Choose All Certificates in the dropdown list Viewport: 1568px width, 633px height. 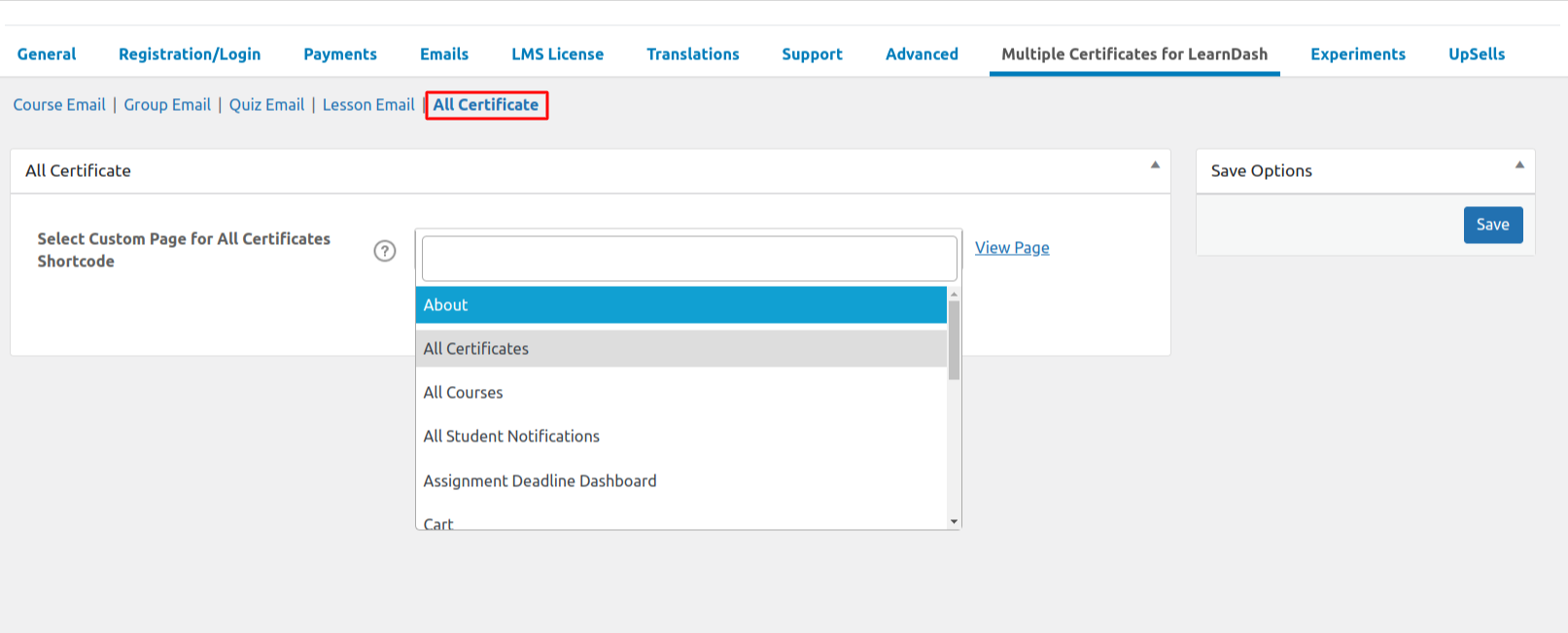(680, 348)
